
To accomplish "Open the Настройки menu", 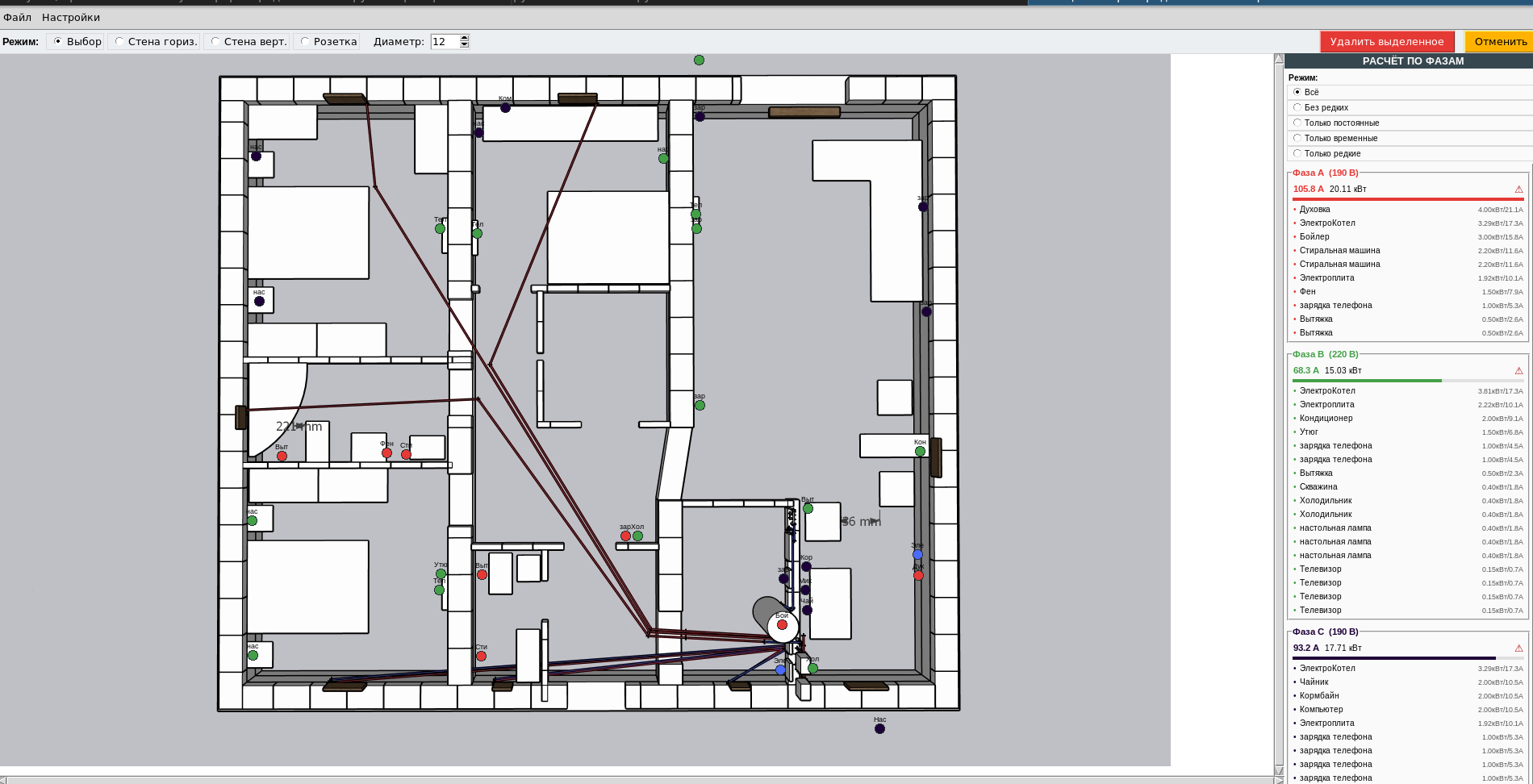I will [x=71, y=18].
